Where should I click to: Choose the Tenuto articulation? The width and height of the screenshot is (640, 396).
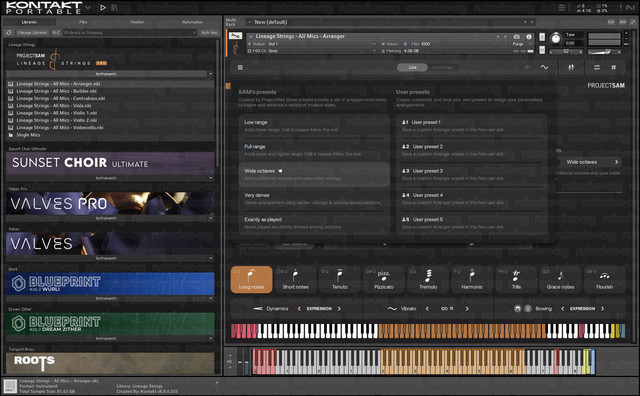340,279
